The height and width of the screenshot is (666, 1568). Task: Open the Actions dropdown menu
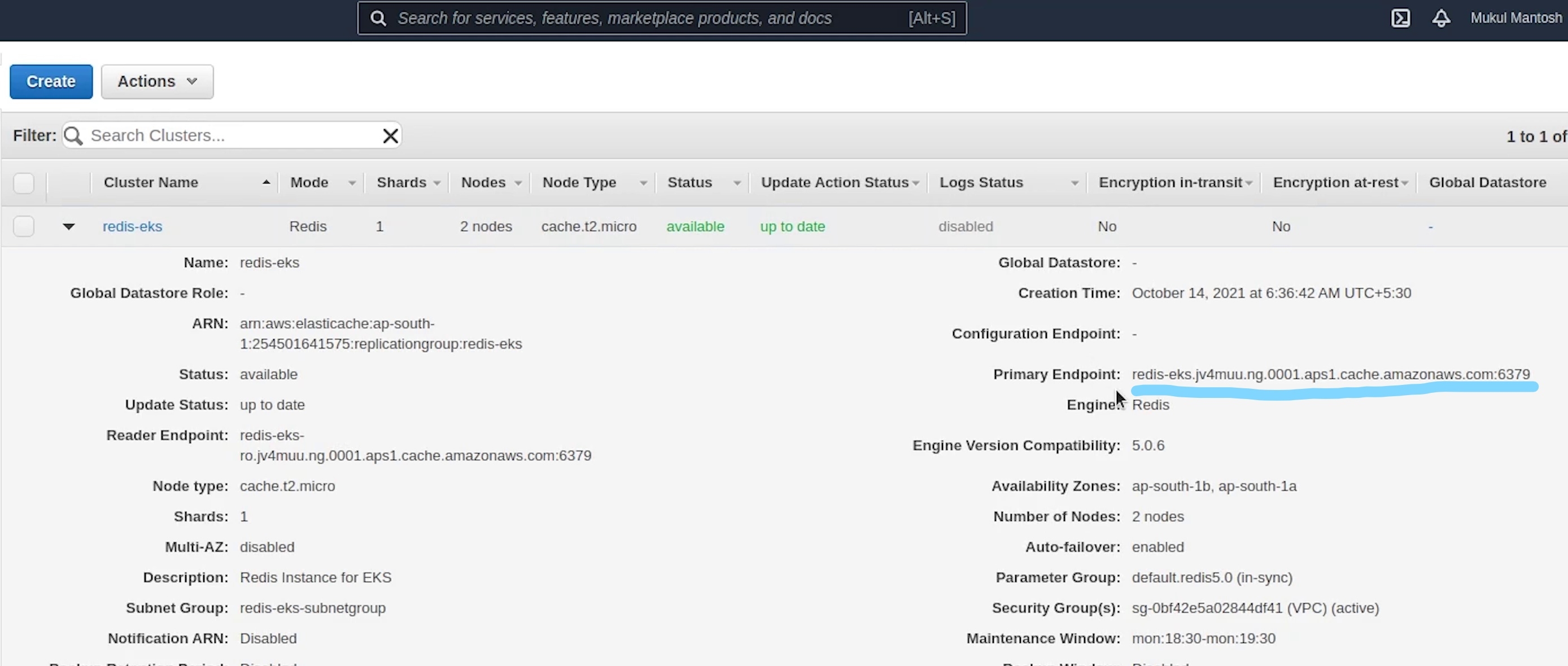coord(157,81)
